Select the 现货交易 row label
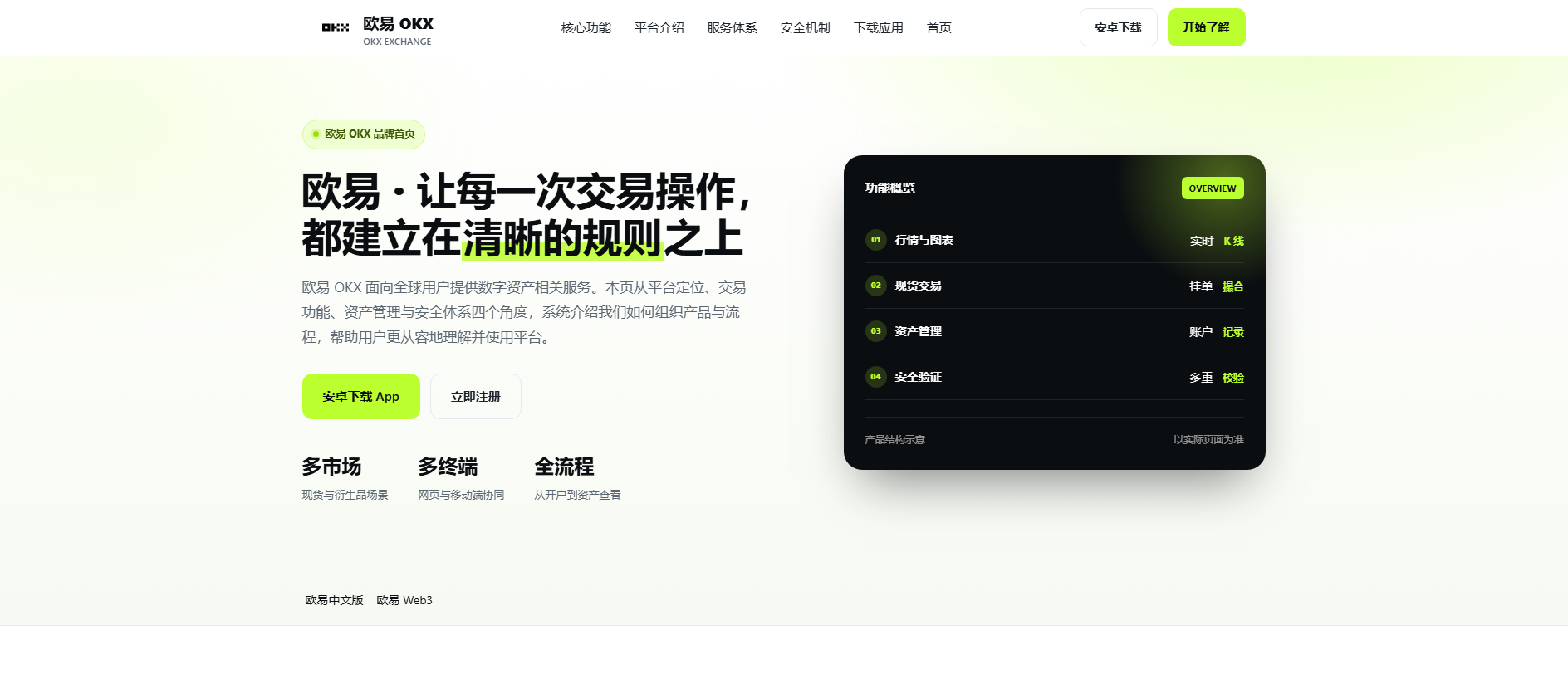The width and height of the screenshot is (1568, 679). point(919,286)
